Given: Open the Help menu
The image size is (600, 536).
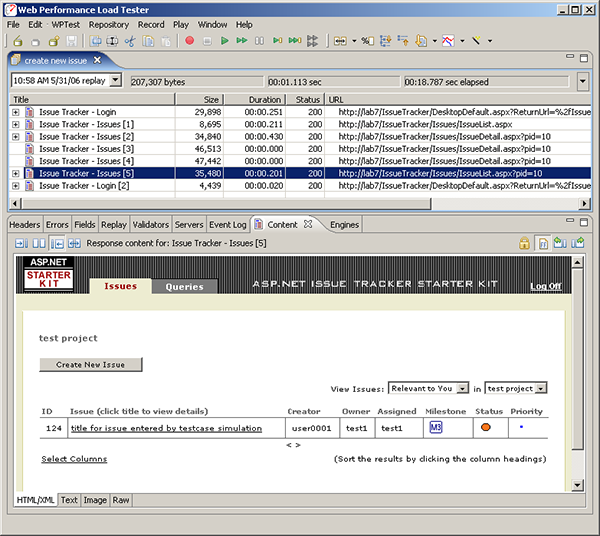Looking at the screenshot, I should [x=244, y=25].
